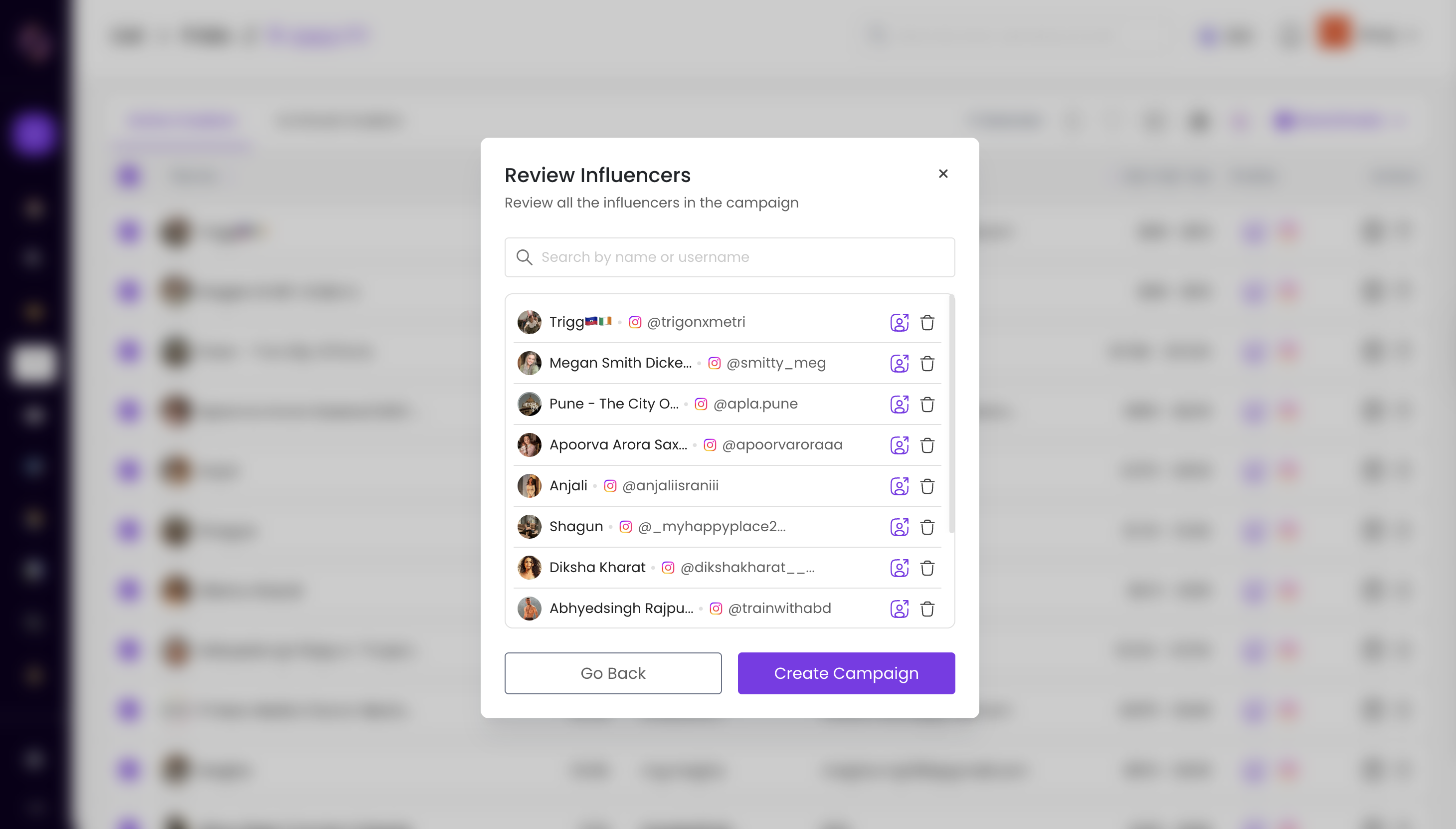Image resolution: width=1456 pixels, height=829 pixels.
Task: Click Diksha Kharat's avatar thumbnail
Action: 529,568
